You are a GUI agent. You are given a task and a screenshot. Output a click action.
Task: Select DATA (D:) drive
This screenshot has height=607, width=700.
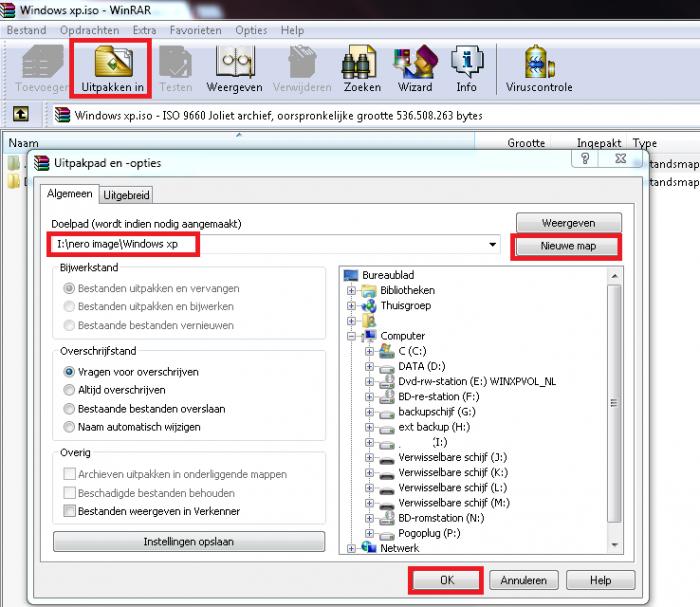pyautogui.click(x=422, y=366)
